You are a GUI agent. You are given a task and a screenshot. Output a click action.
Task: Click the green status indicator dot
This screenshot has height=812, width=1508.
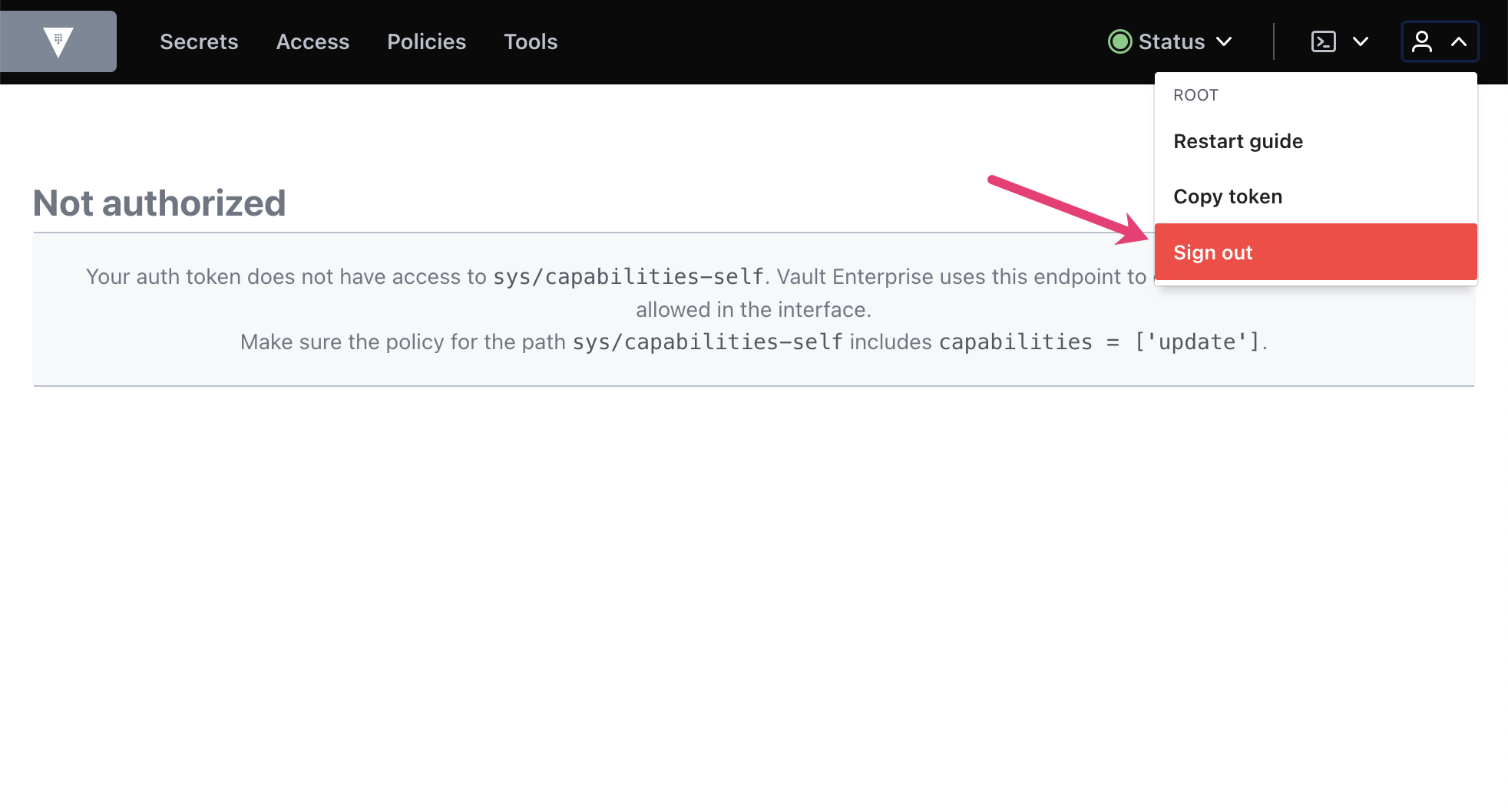coord(1121,41)
